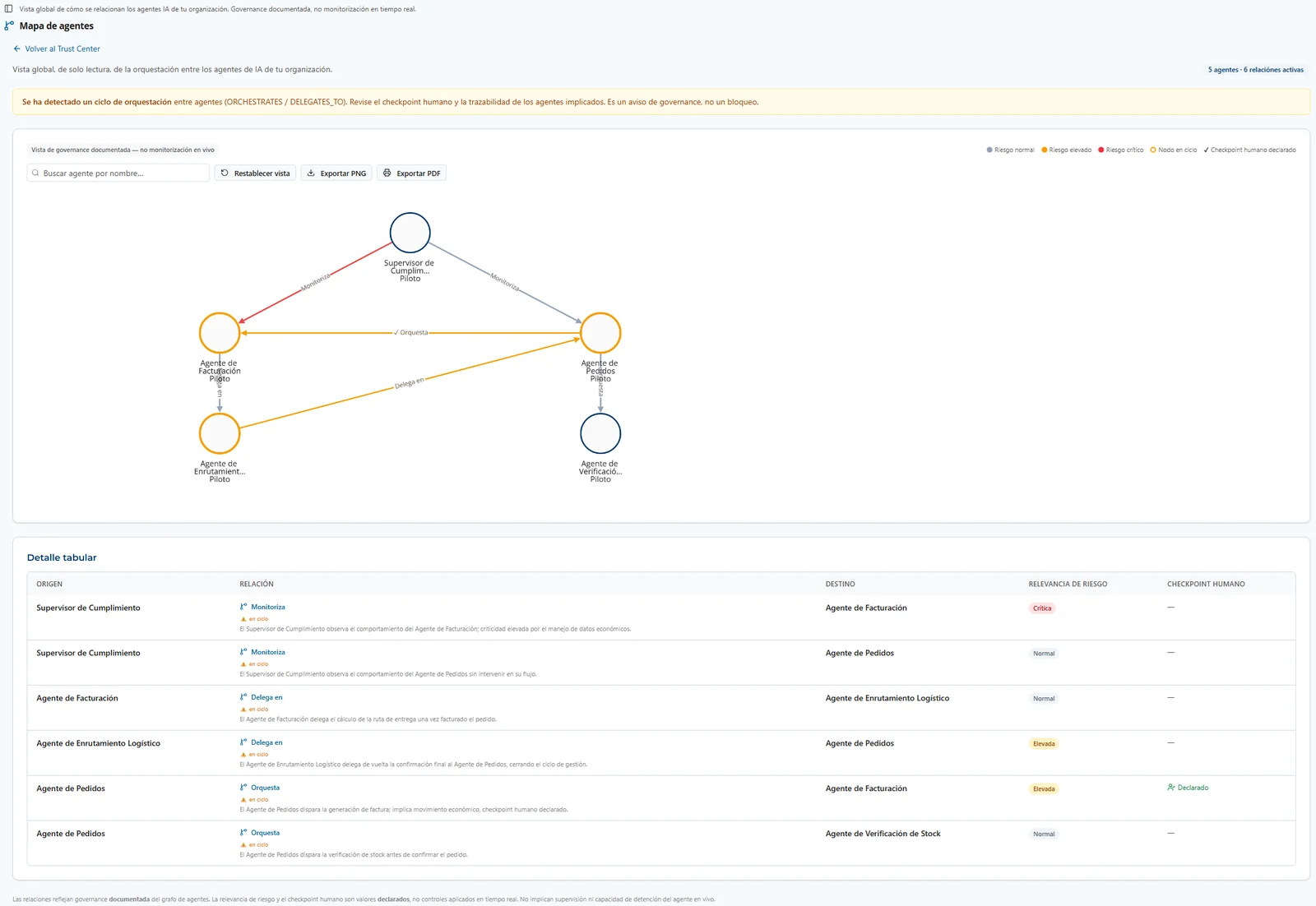
Task: Click the Elevada badge in the Enrutamiento Logístico origin row
Action: point(1044,744)
